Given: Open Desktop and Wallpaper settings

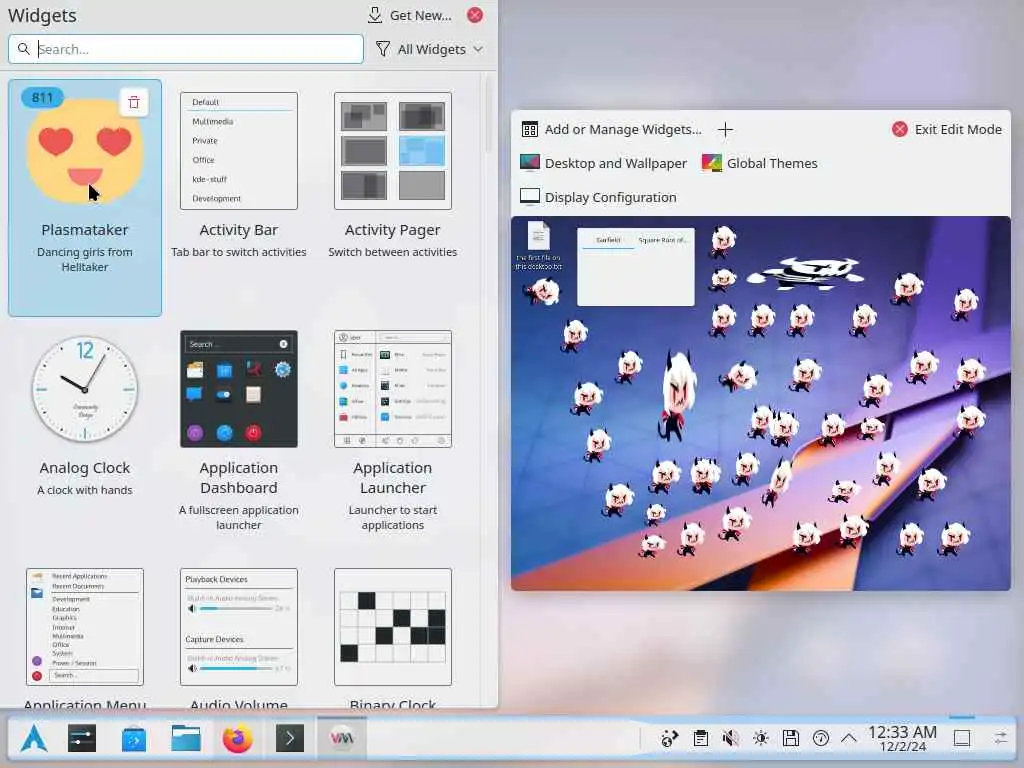Looking at the screenshot, I should point(603,163).
